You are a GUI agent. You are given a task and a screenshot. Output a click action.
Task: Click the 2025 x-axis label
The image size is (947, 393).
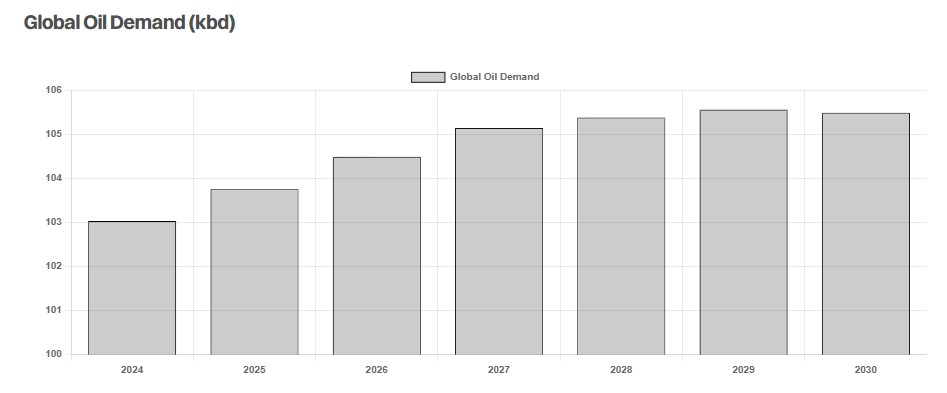point(254,370)
